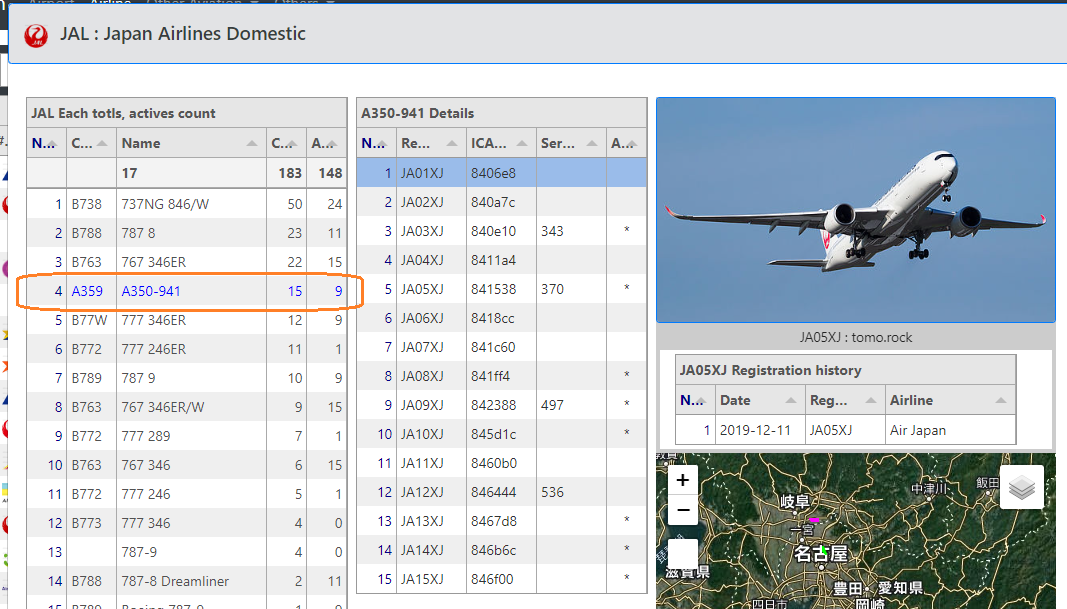Image resolution: width=1067 pixels, height=609 pixels.
Task: Select aircraft JA13XJ in details
Action: 502,521
